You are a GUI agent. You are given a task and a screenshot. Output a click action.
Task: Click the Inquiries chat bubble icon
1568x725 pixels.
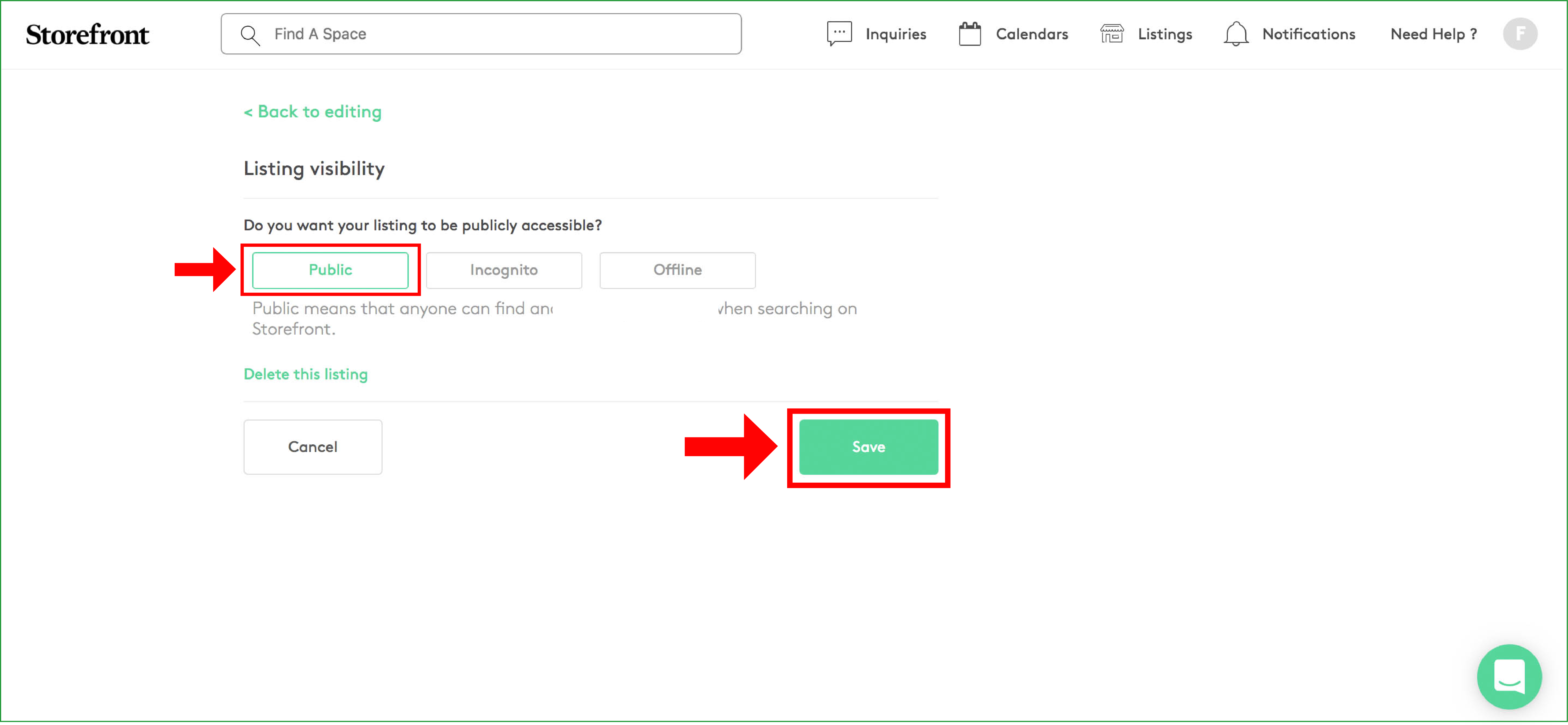tap(839, 34)
